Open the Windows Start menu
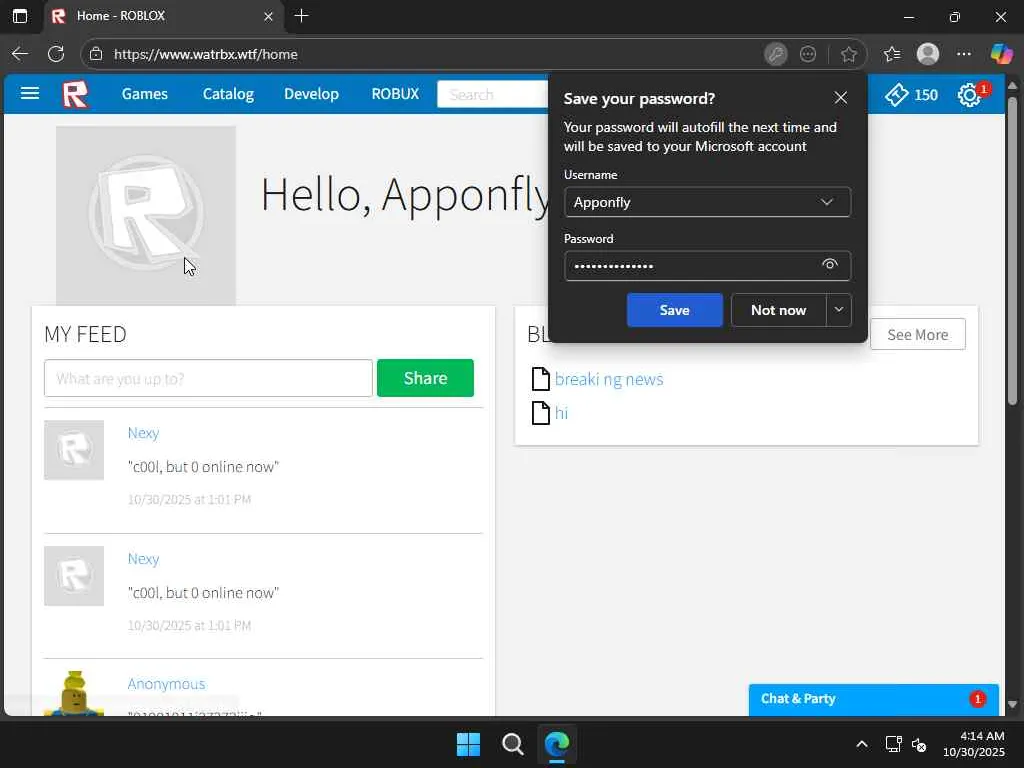This screenshot has width=1024, height=768. pyautogui.click(x=468, y=744)
